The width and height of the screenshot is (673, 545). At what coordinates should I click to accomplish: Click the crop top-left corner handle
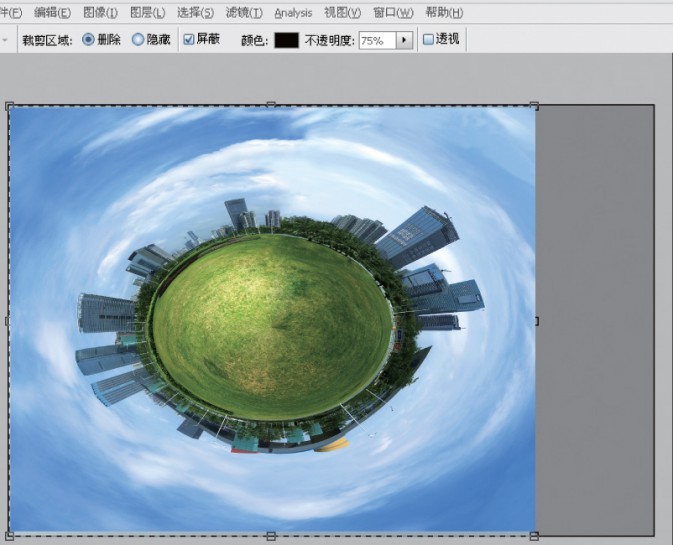point(9,106)
